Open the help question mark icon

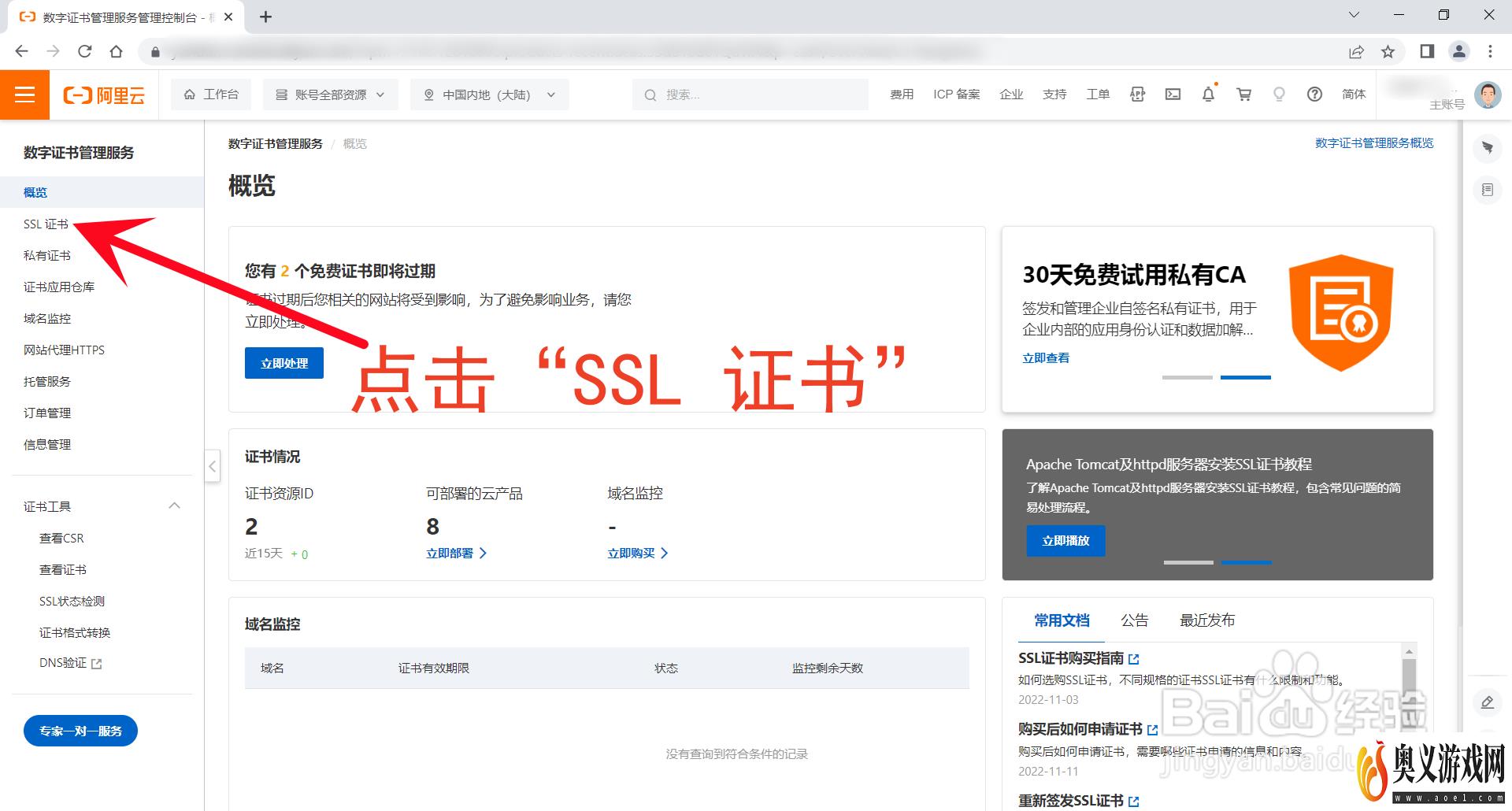1314,94
